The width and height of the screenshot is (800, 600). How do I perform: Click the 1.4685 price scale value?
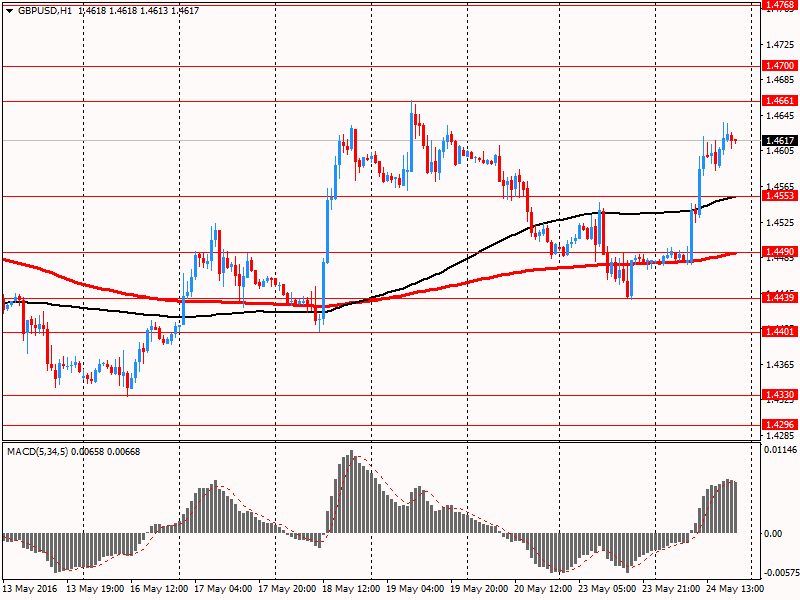click(780, 80)
